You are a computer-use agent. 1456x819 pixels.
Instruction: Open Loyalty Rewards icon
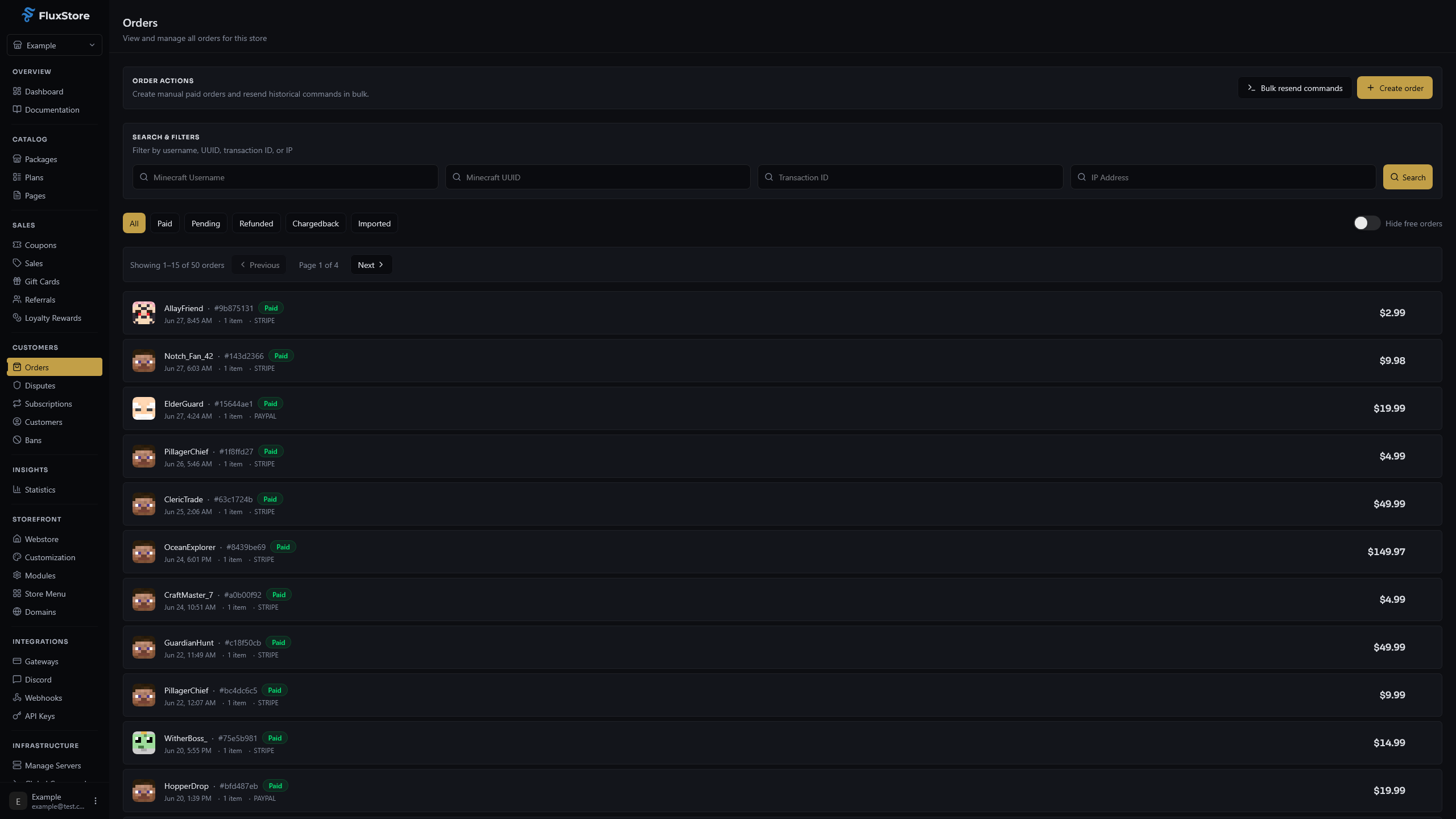[x=17, y=317]
